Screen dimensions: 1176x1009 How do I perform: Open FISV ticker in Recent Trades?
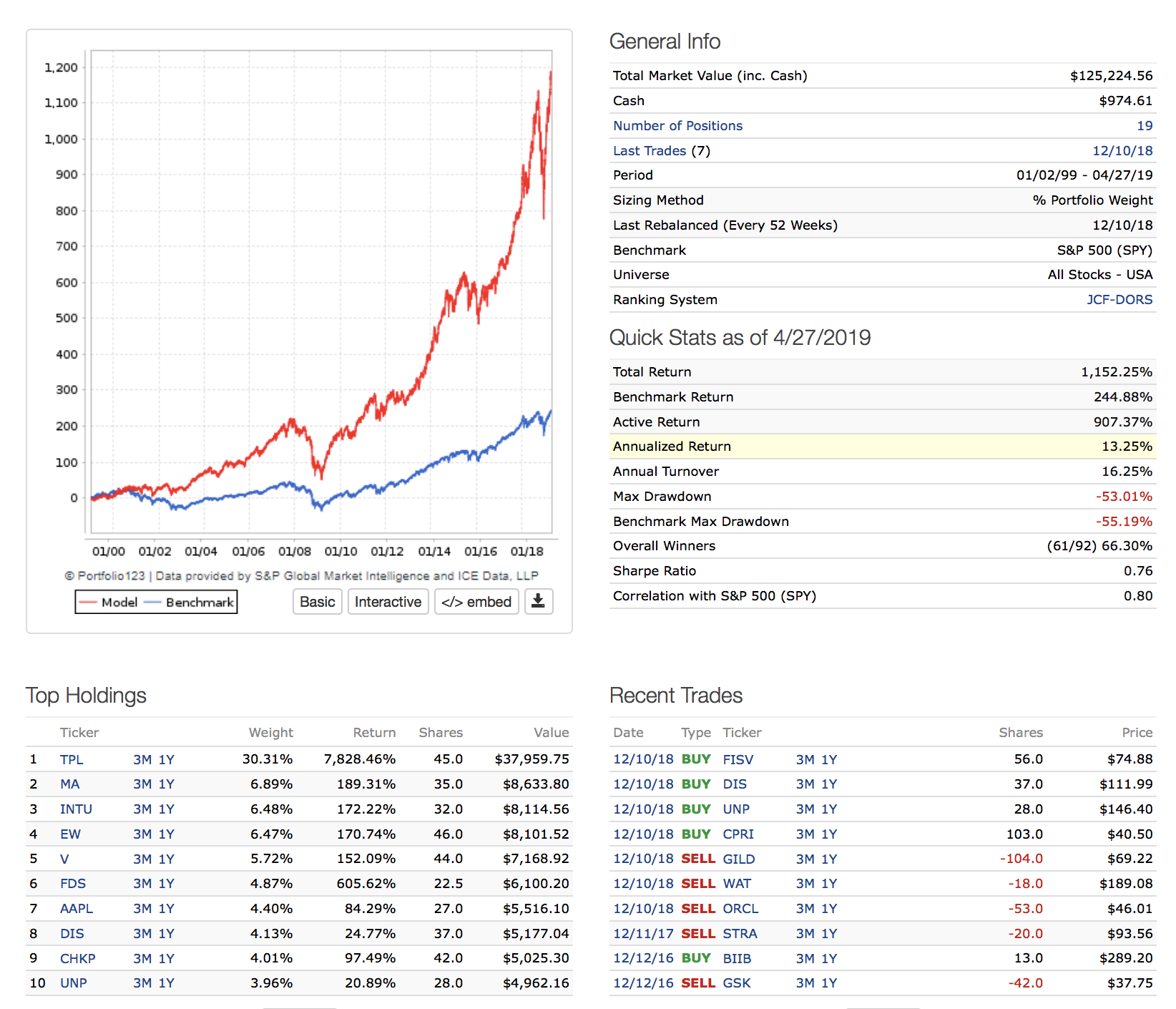pos(738,759)
